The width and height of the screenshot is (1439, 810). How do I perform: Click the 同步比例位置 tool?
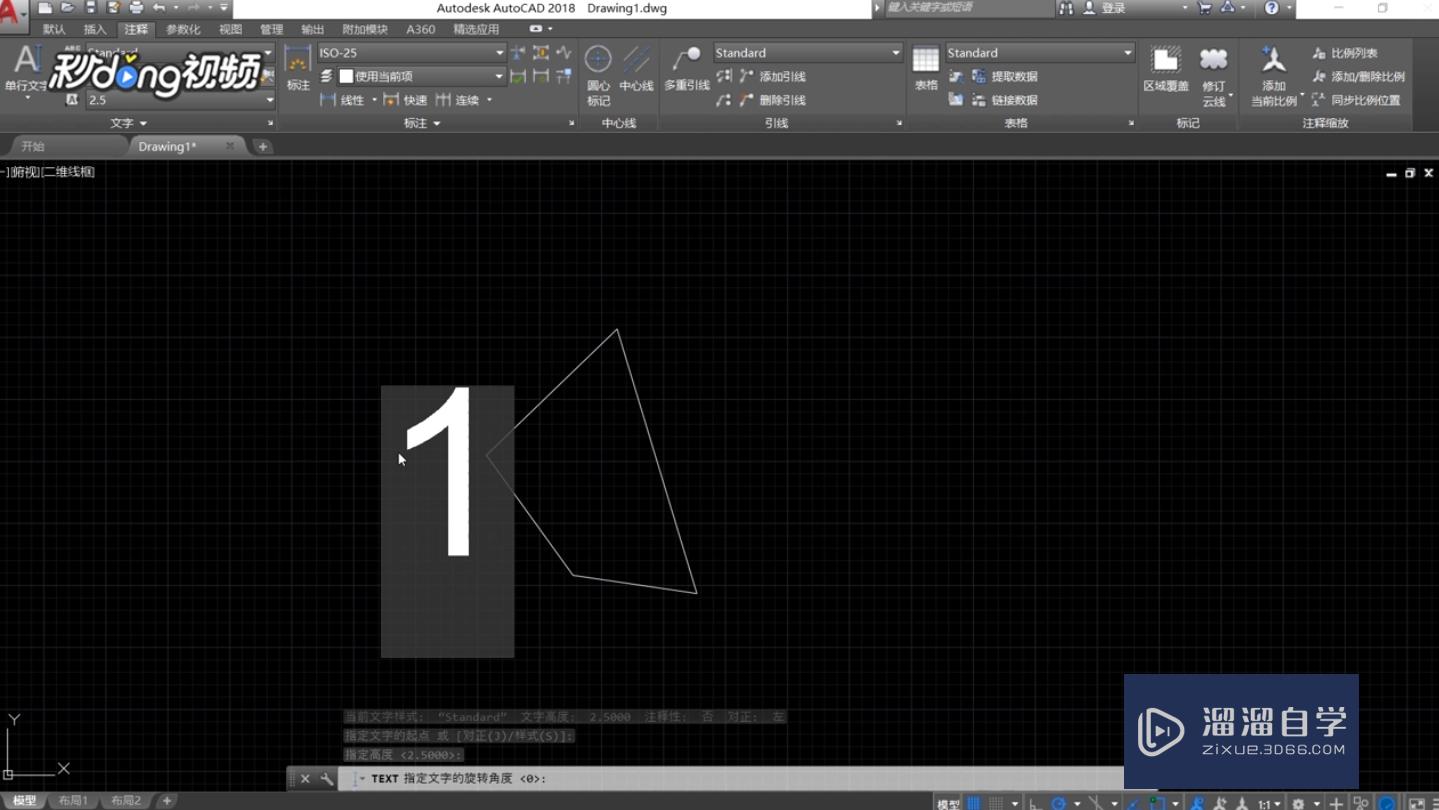point(1356,100)
